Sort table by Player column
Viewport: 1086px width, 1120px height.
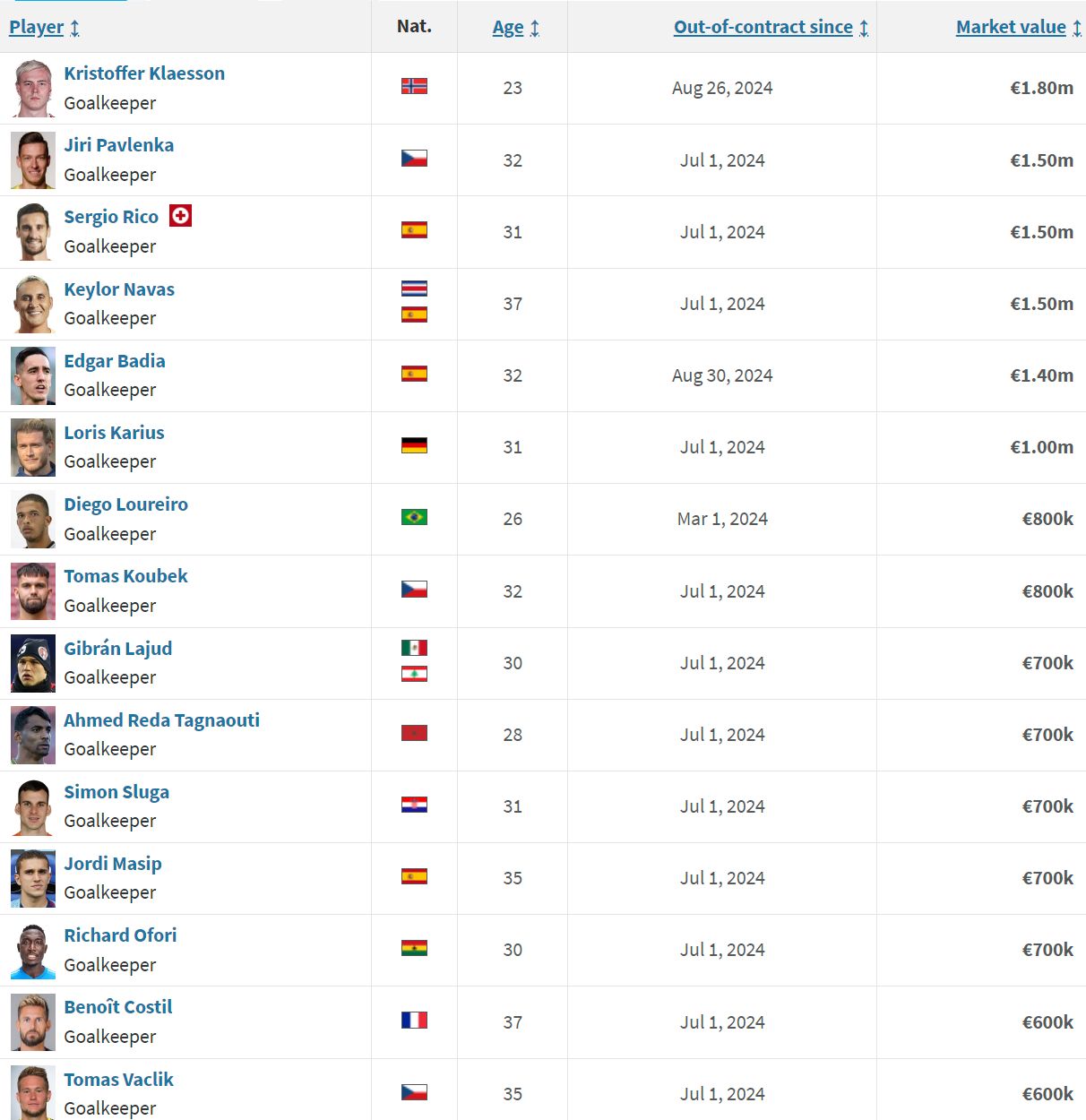[37, 27]
